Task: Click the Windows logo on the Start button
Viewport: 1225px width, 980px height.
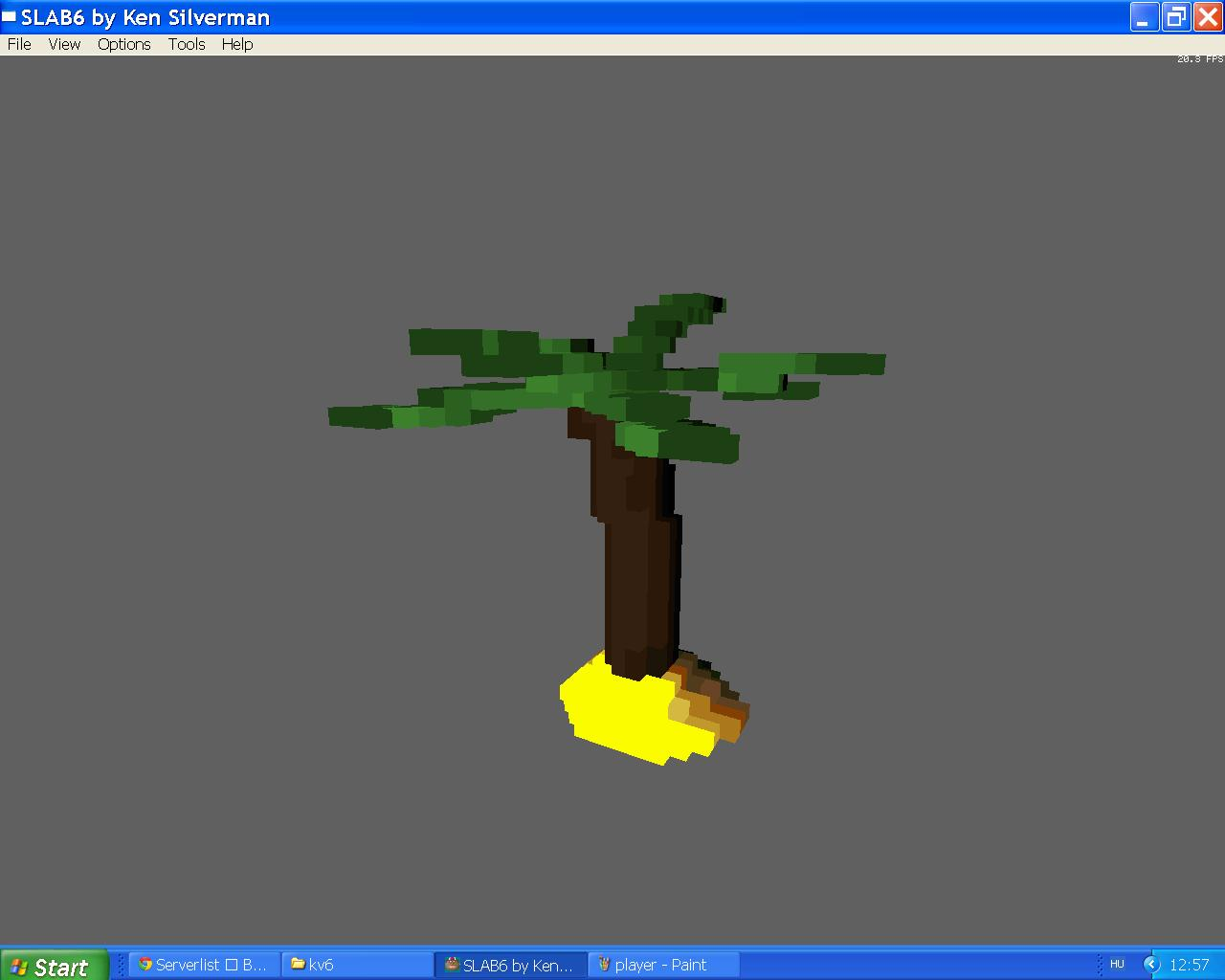Action: coord(20,966)
